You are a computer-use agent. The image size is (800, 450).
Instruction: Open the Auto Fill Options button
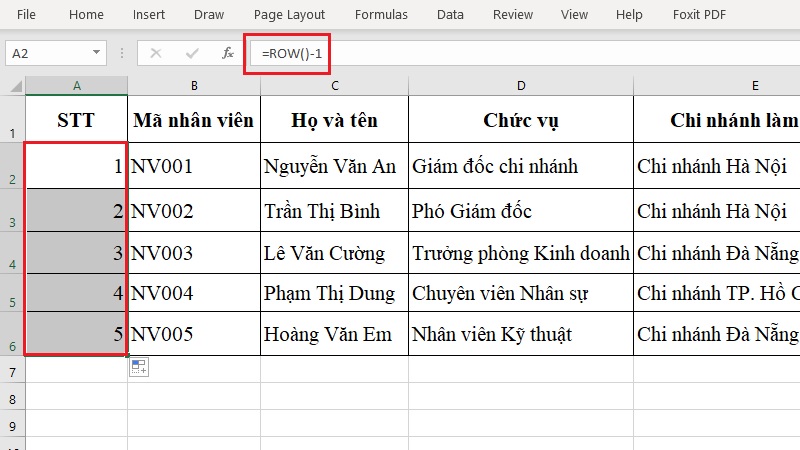pos(139,367)
